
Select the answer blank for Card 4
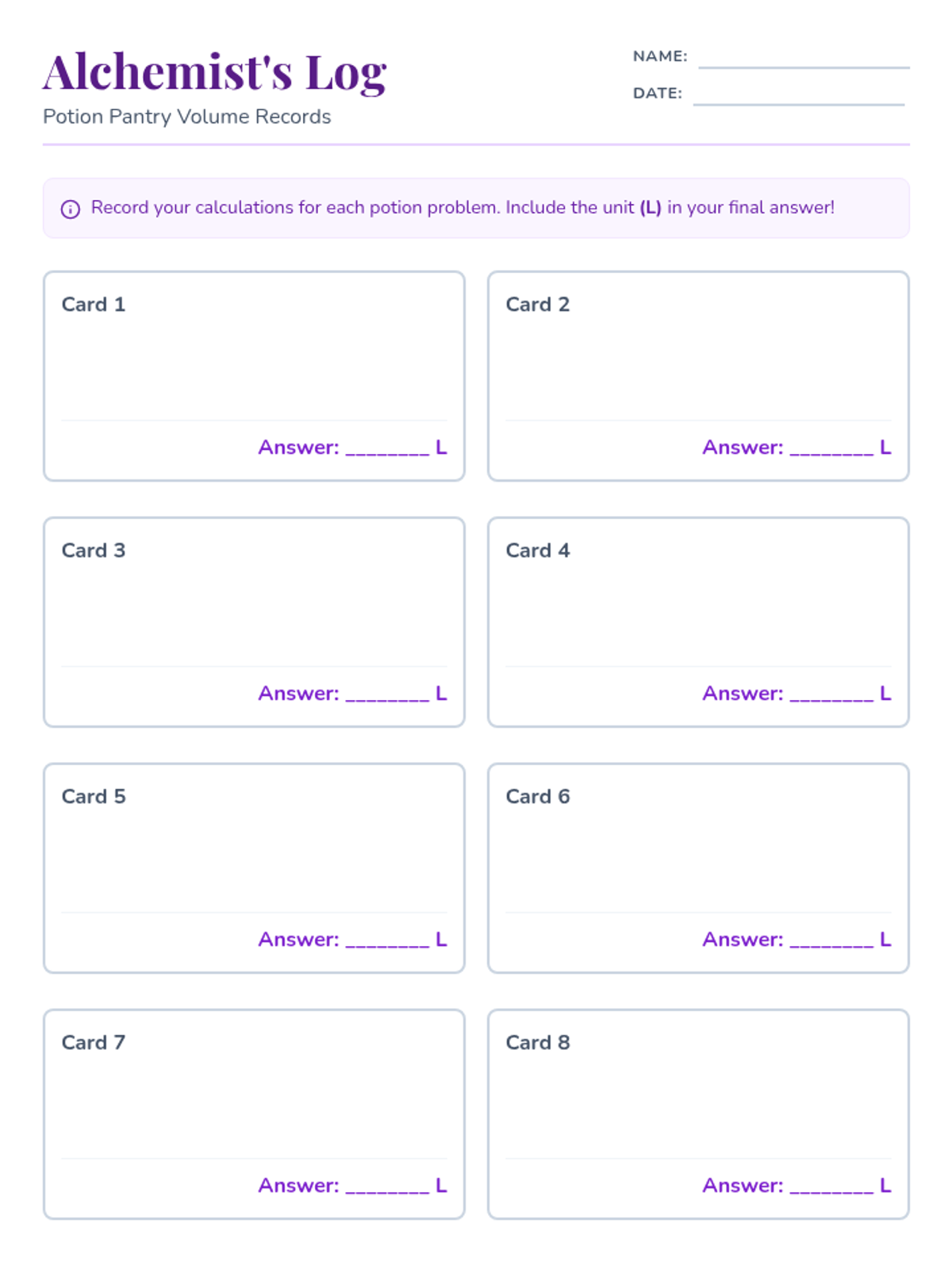pos(831,694)
